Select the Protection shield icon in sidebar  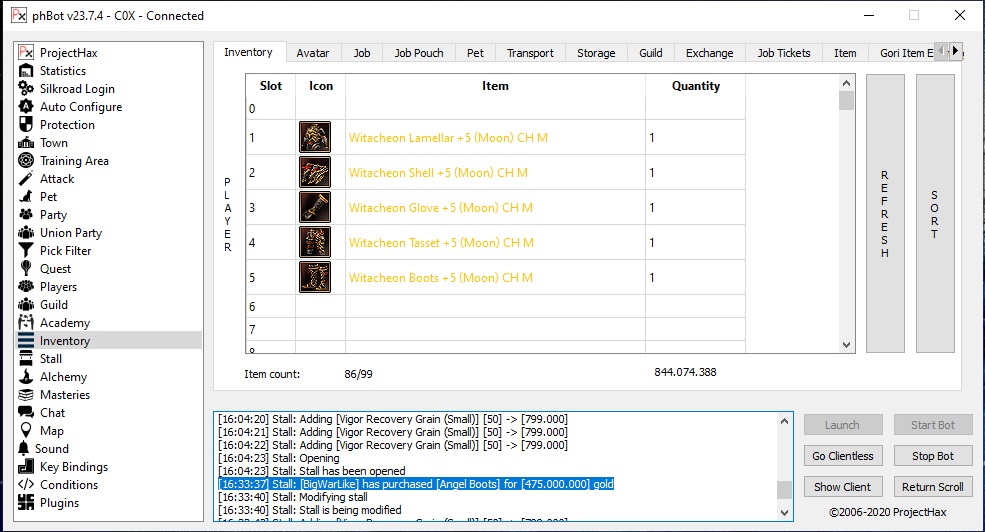[26, 125]
